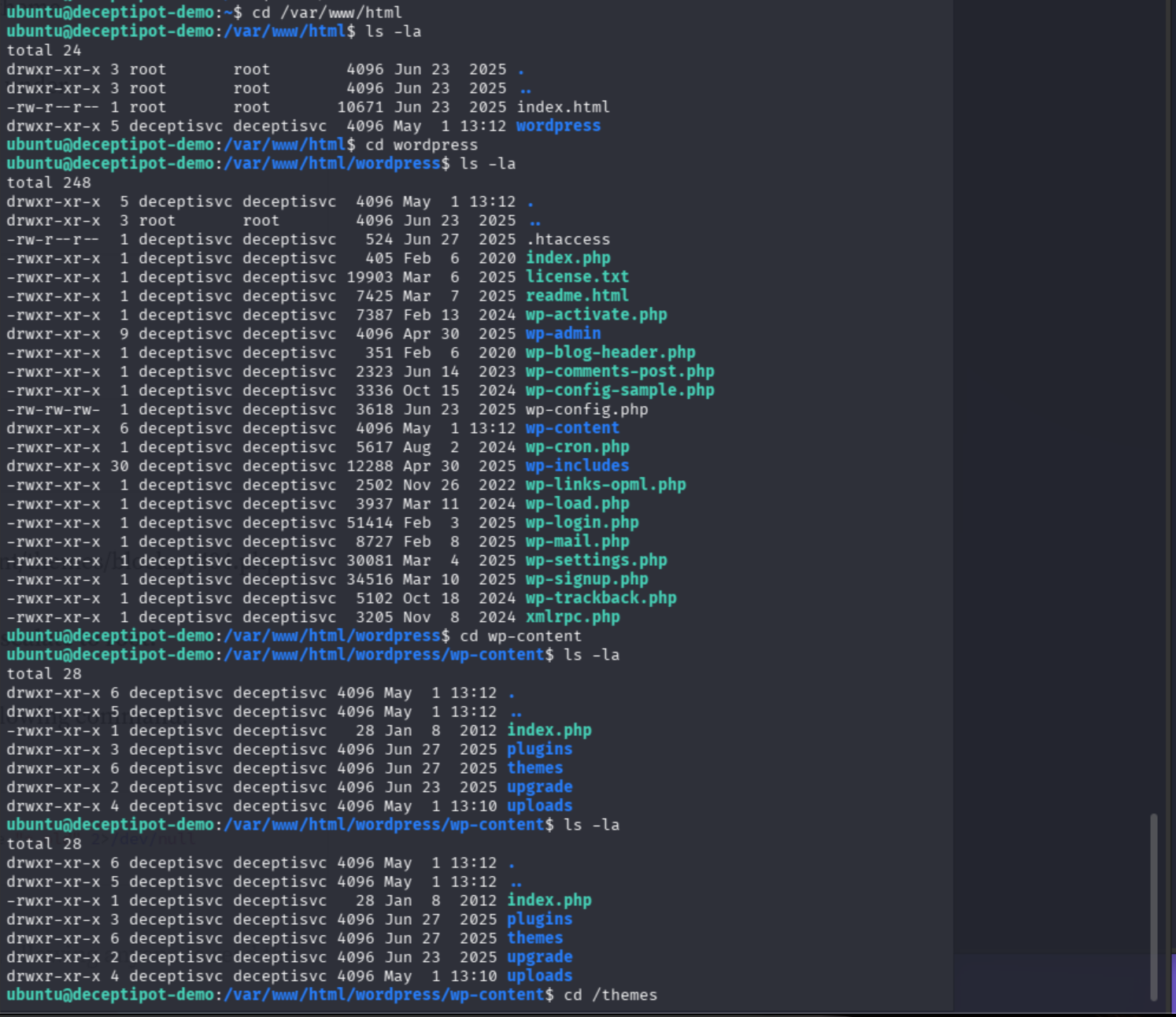
Task: Click the terminal scrollbar thumb
Action: coord(1154,907)
